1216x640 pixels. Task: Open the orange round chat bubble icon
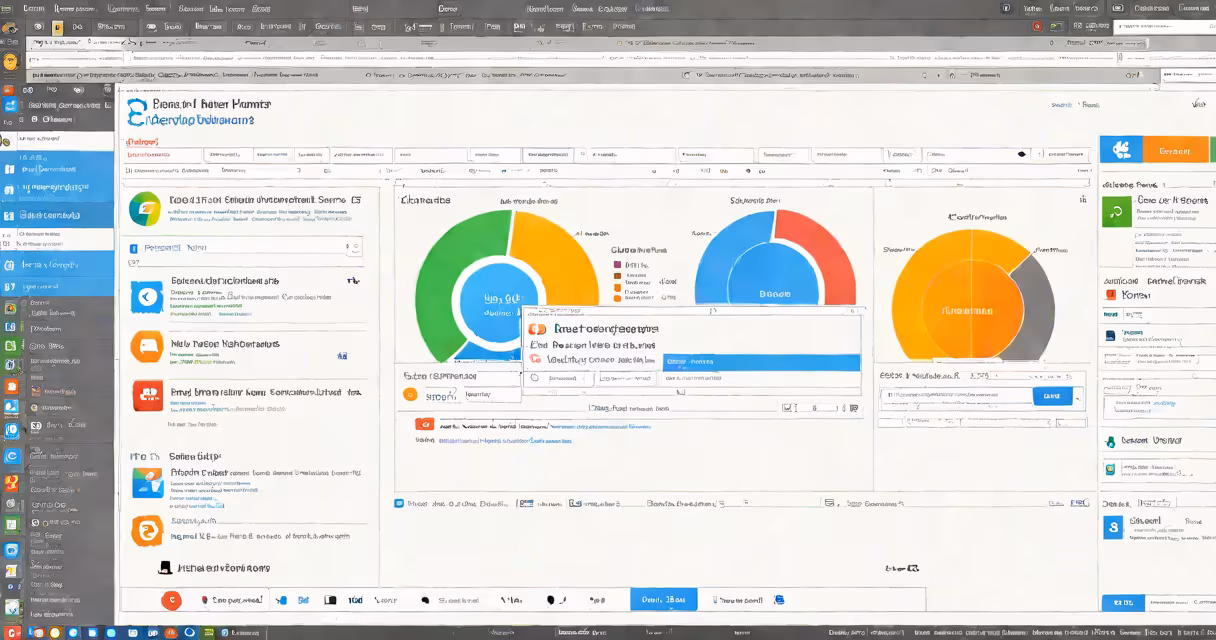click(146, 347)
